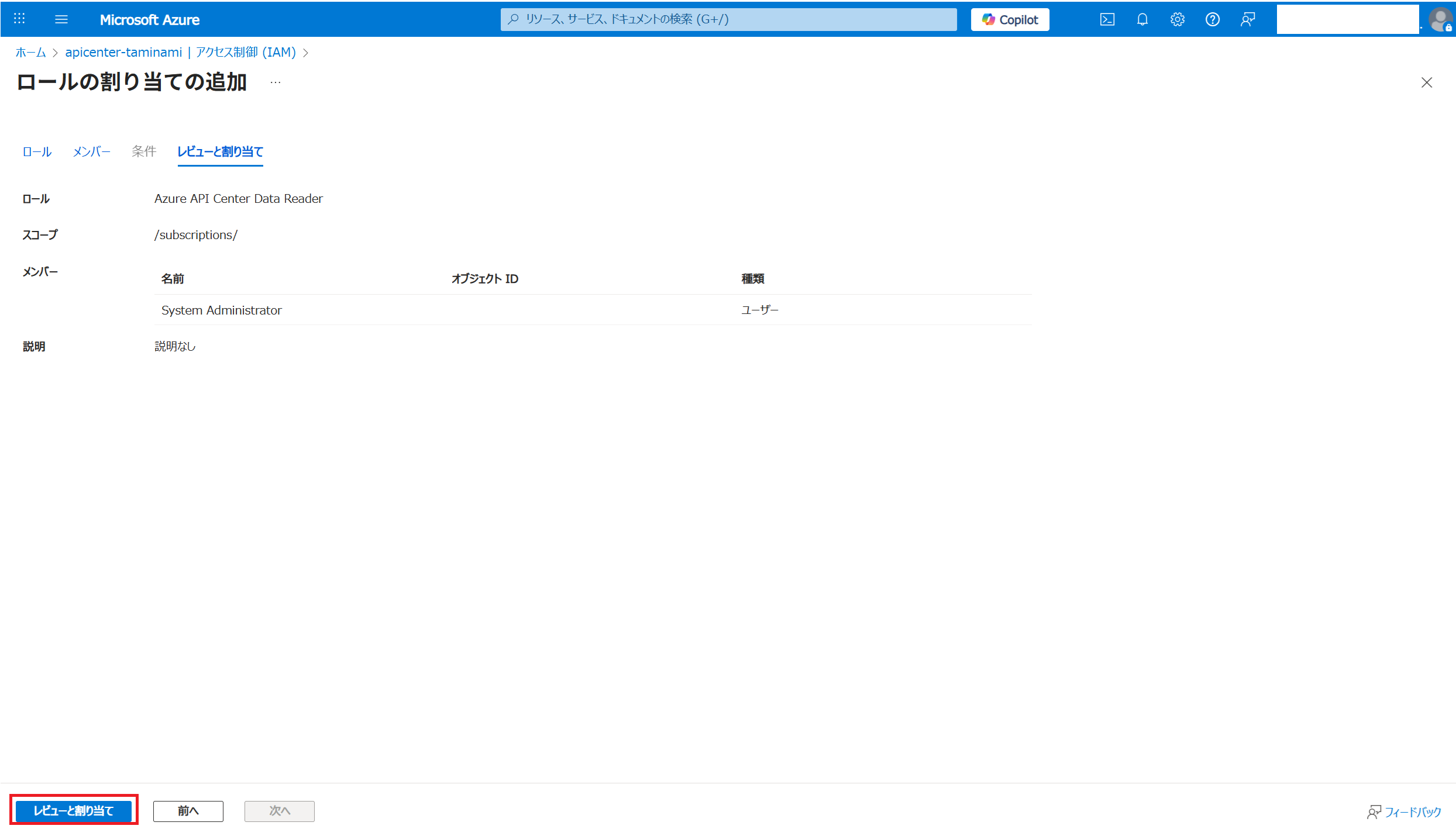Click the Azure API Center Data Reader value
Screen dimensions: 1456x829
click(x=239, y=199)
